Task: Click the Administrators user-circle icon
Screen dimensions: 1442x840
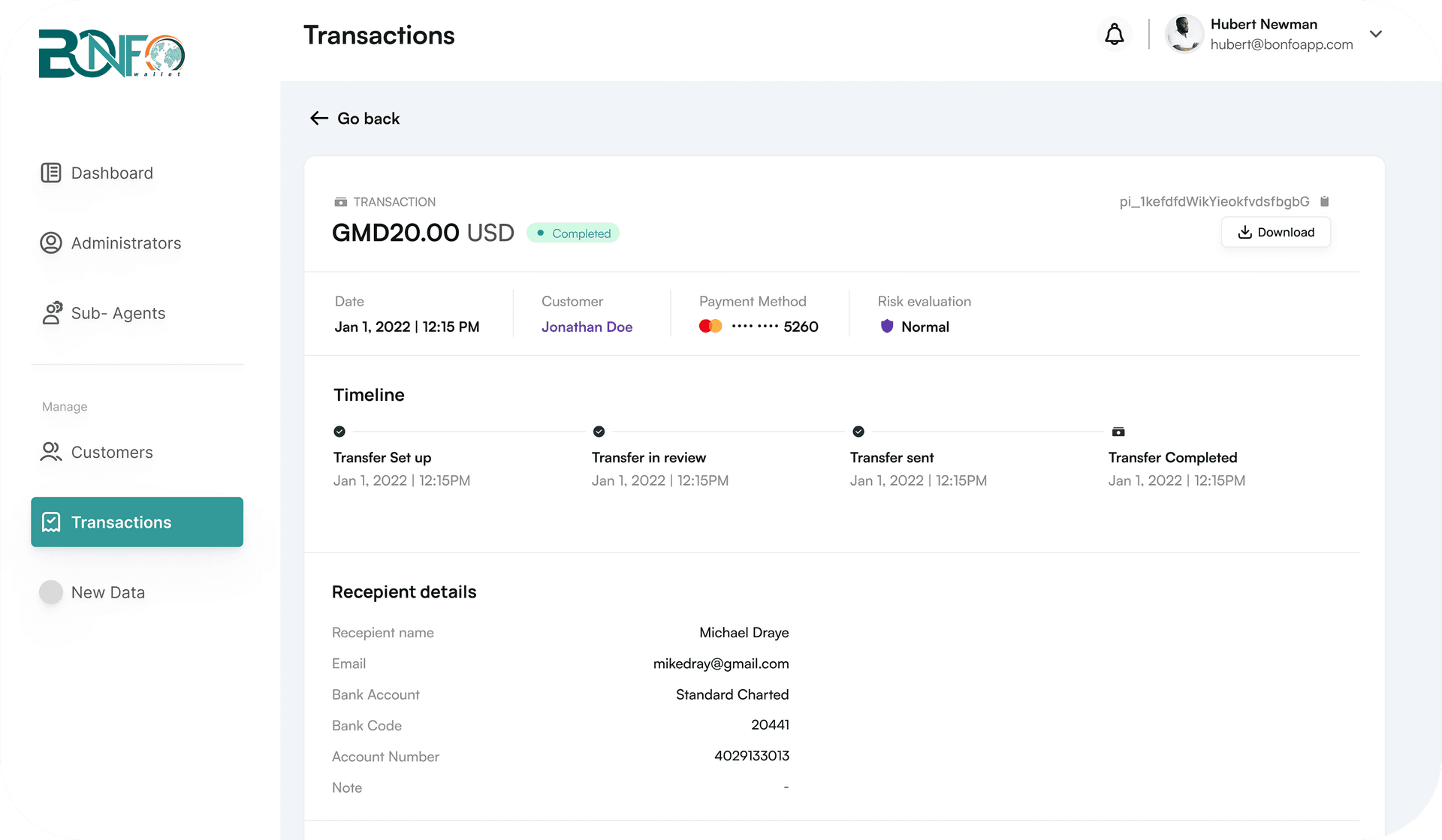Action: pos(51,243)
